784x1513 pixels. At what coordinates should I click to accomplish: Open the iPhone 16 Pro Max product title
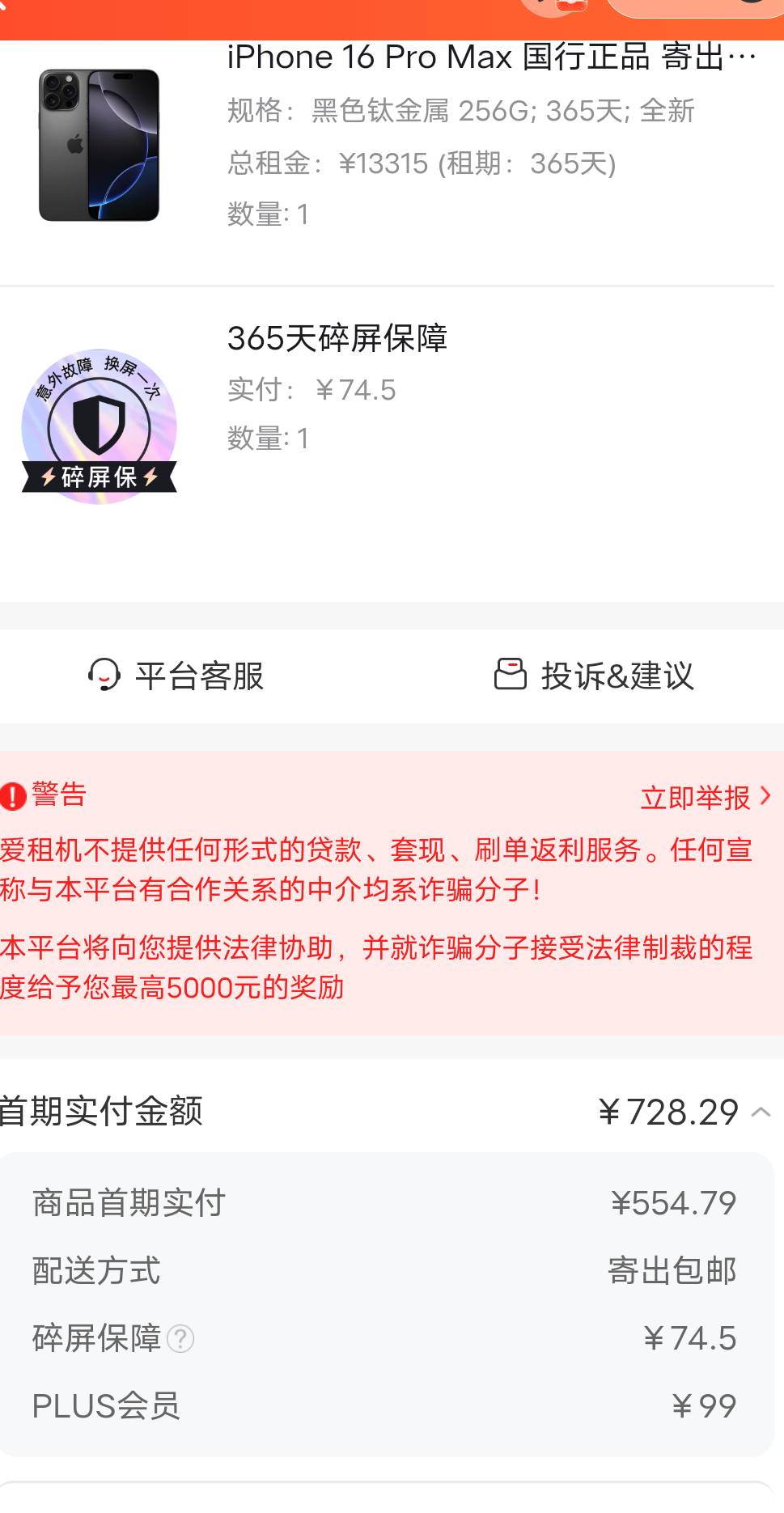click(x=492, y=57)
